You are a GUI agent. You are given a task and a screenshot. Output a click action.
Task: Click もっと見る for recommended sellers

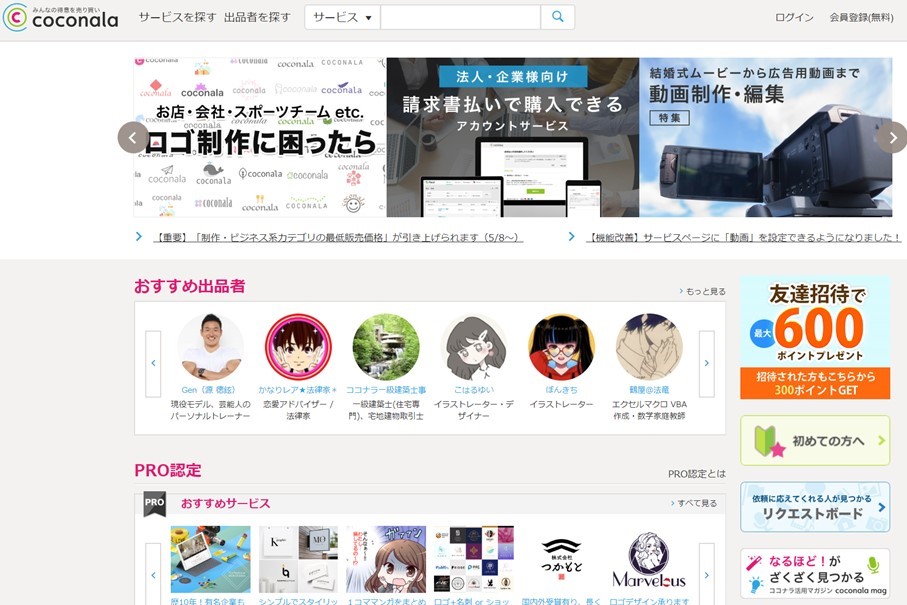point(705,292)
